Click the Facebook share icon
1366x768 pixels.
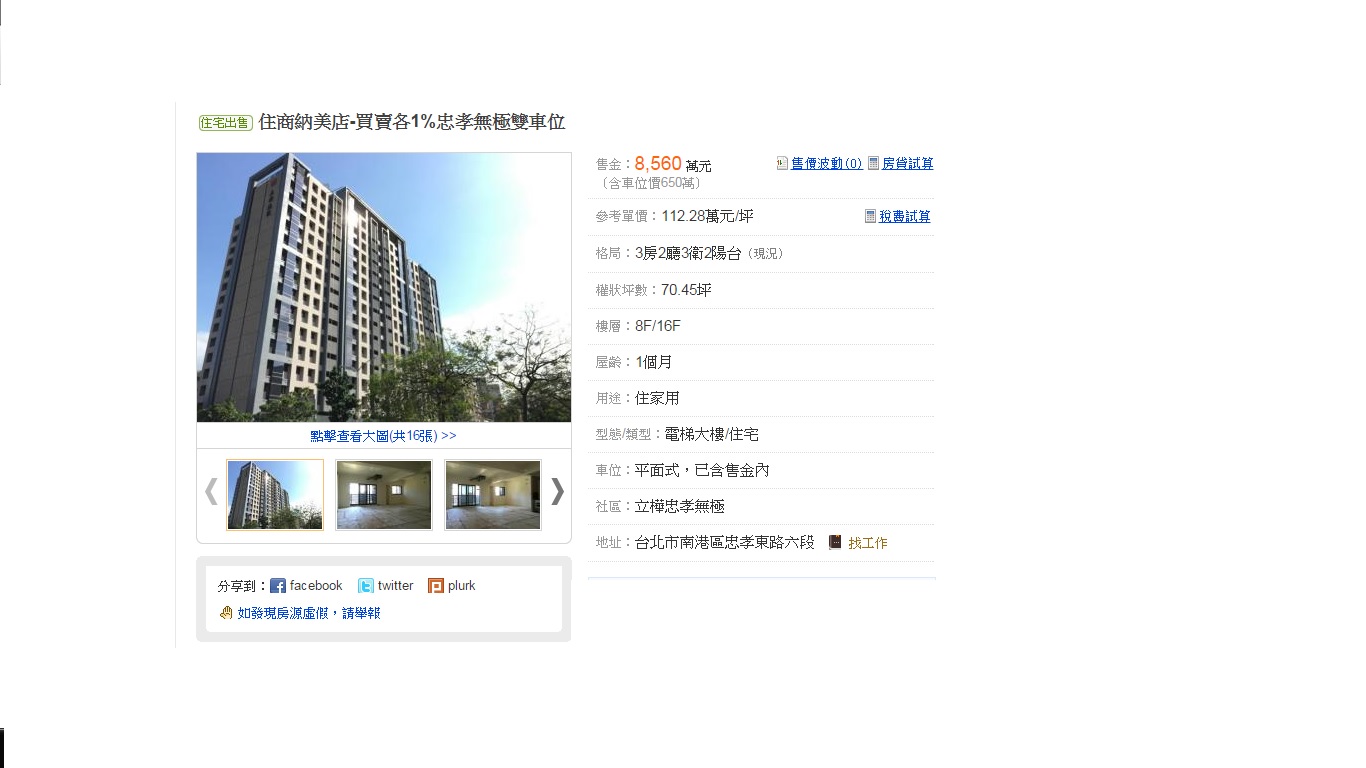tap(278, 586)
